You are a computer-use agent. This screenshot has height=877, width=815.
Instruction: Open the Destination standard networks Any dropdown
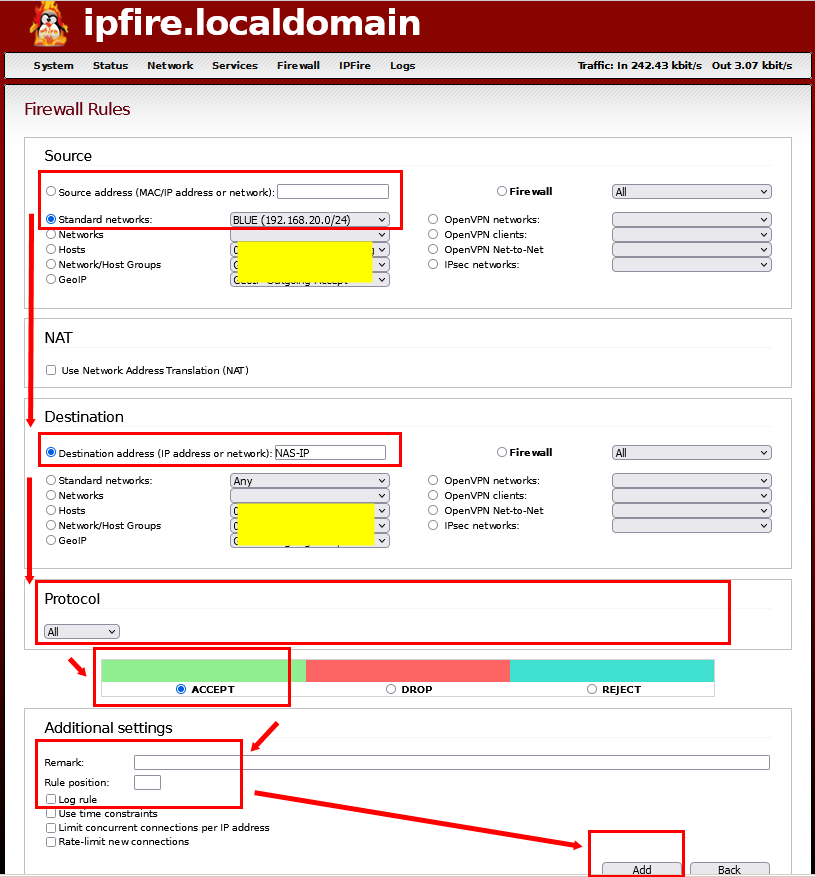[x=309, y=480]
